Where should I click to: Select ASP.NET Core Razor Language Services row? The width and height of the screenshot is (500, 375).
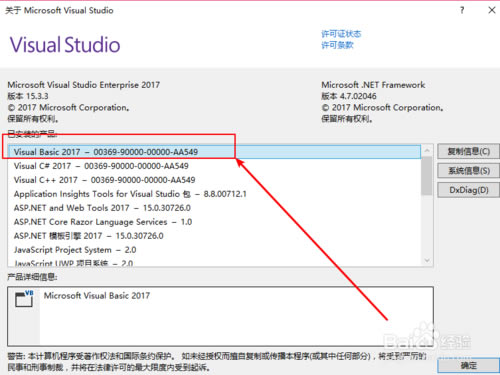click(214, 222)
